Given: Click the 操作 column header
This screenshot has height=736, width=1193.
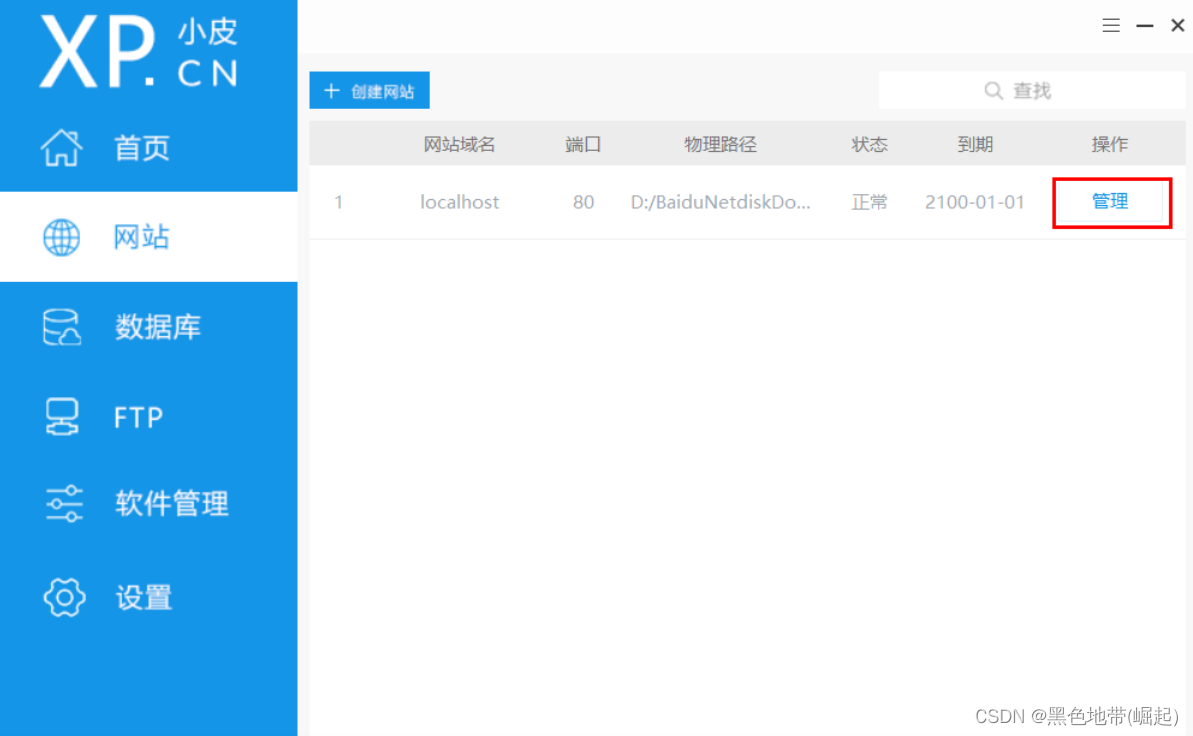Looking at the screenshot, I should (1109, 144).
